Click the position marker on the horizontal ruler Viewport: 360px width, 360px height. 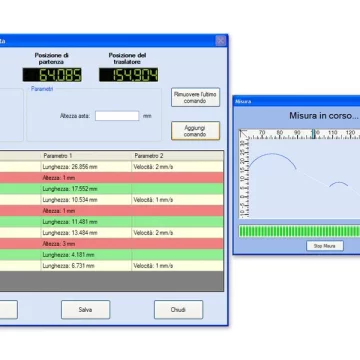313,134
